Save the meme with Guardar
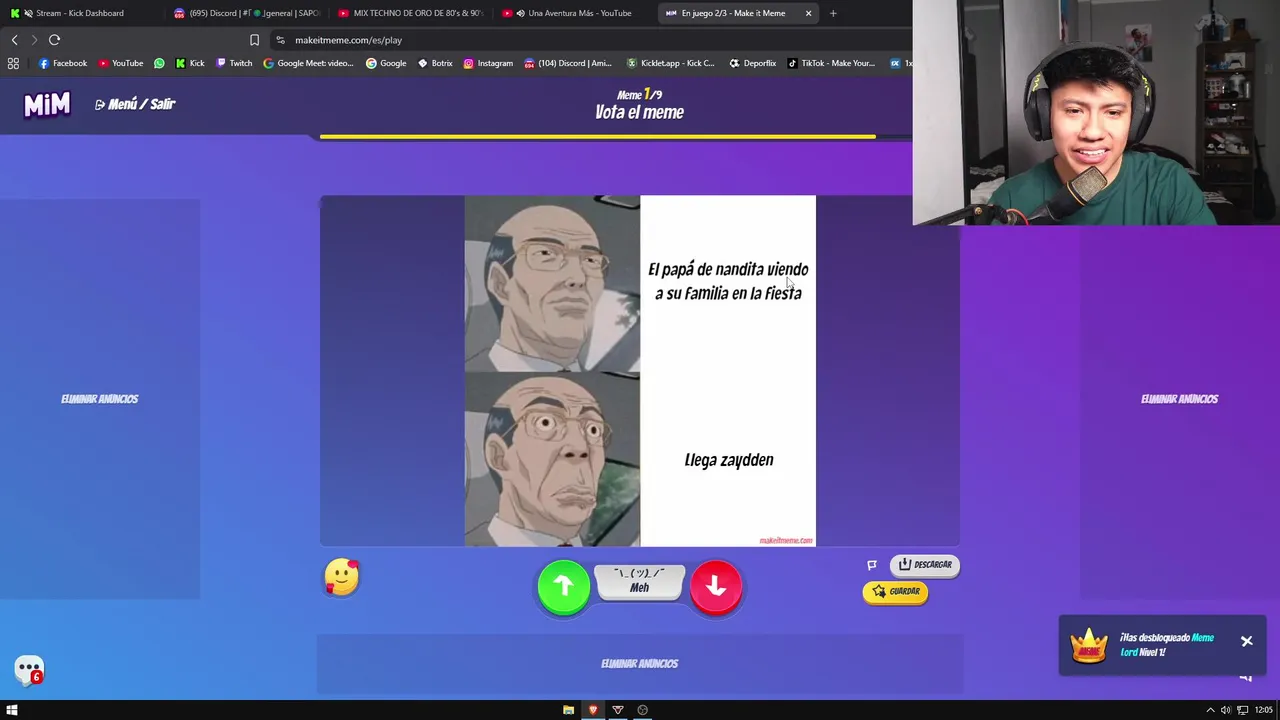This screenshot has width=1280, height=720. tap(895, 591)
